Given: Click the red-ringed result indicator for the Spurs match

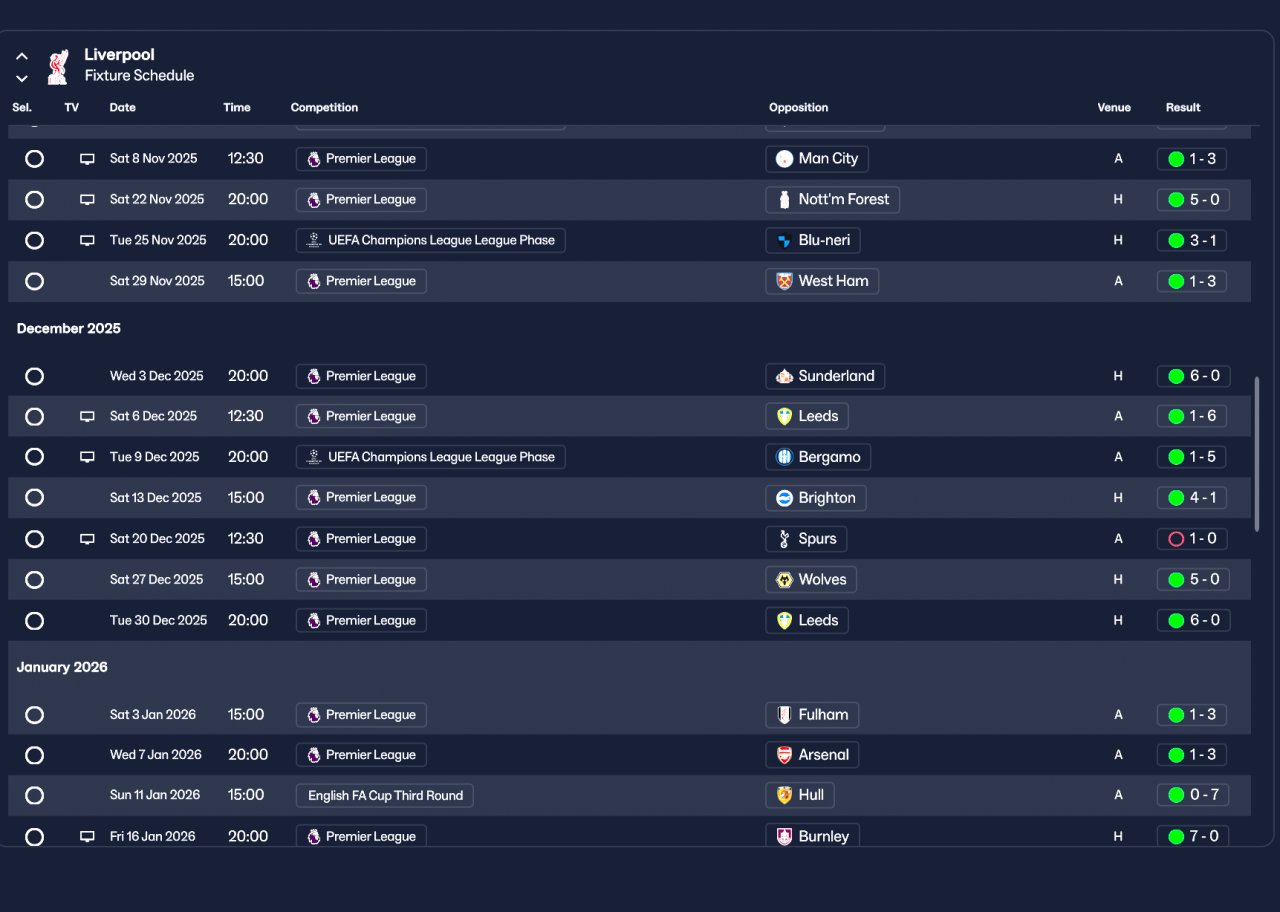Looking at the screenshot, I should 1176,539.
